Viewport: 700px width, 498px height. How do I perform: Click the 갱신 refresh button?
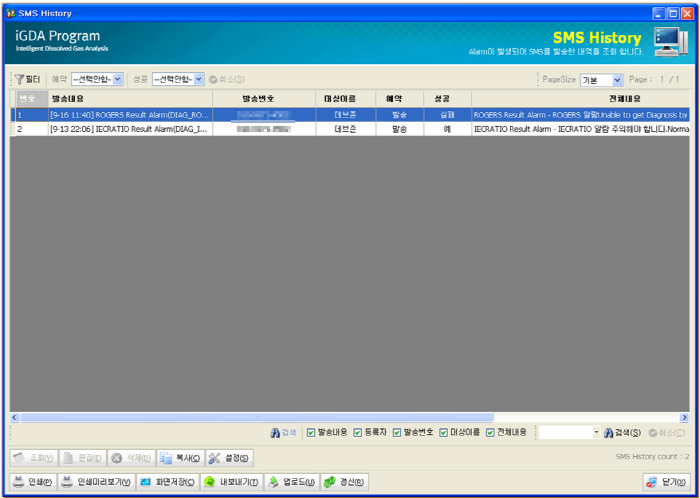[x=344, y=482]
